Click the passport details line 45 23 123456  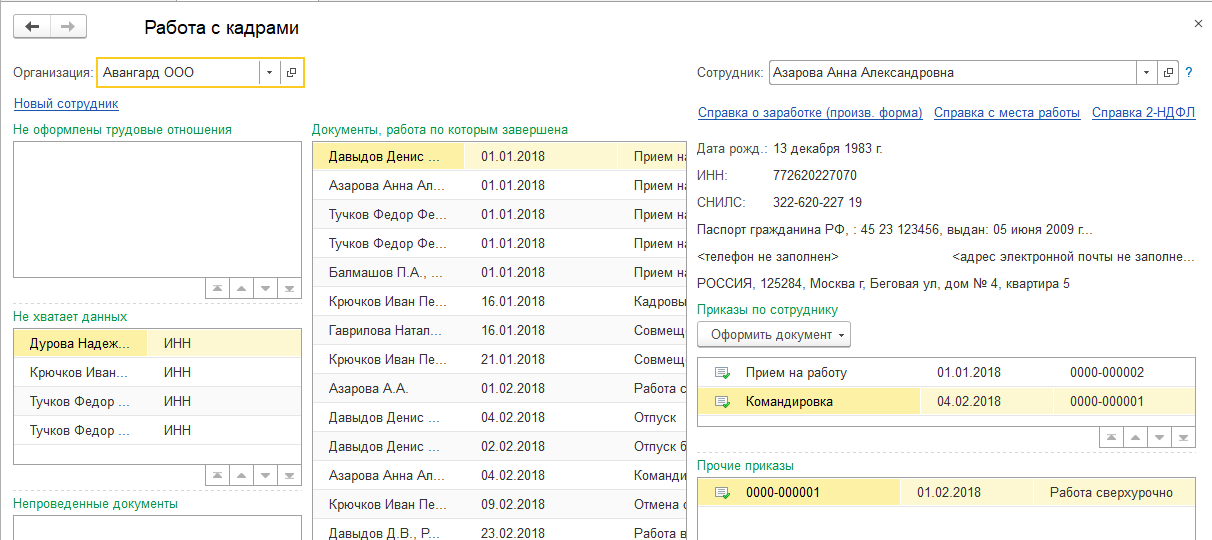tap(895, 230)
